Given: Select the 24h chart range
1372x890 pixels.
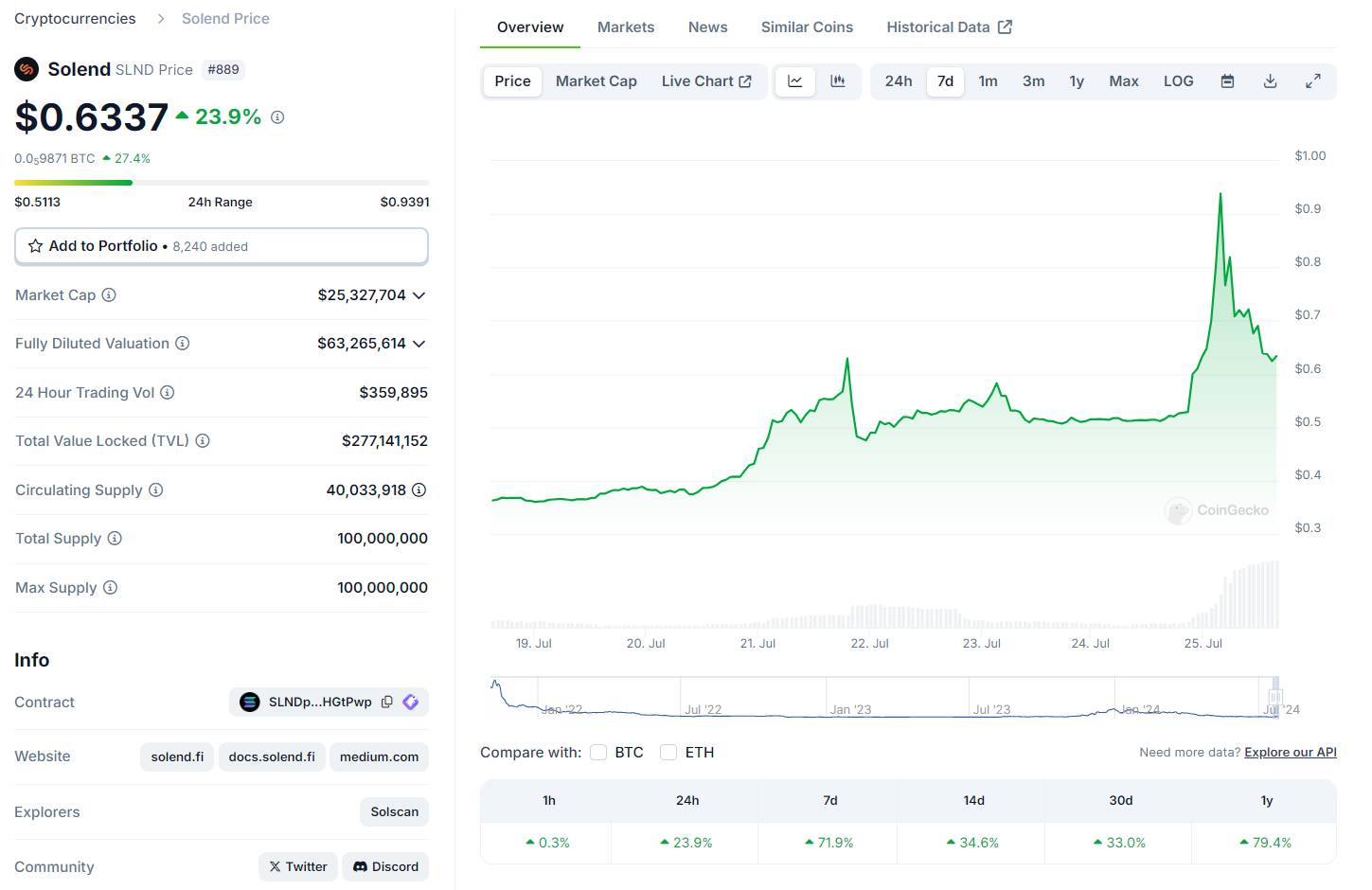Looking at the screenshot, I should click(899, 81).
